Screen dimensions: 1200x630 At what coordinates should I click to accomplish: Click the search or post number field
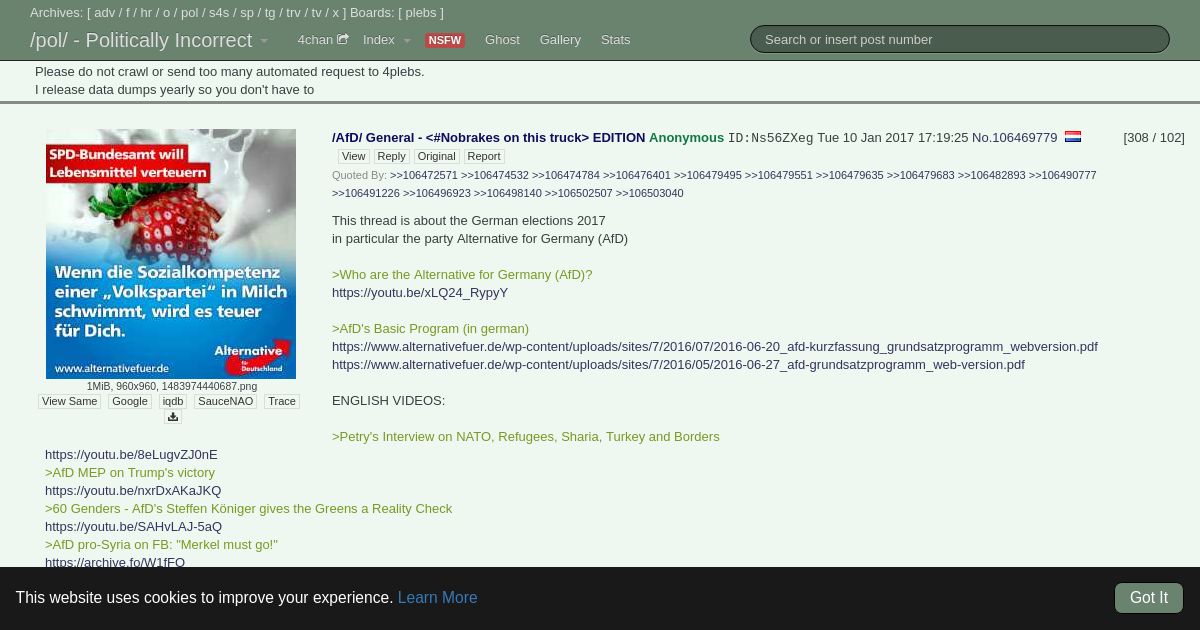[x=959, y=39]
